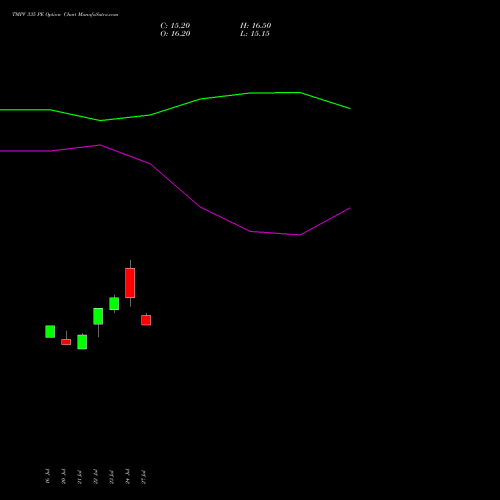Click the high price value H: 16.50
Image resolution: width=500 pixels, height=500 pixels.
(x=255, y=26)
